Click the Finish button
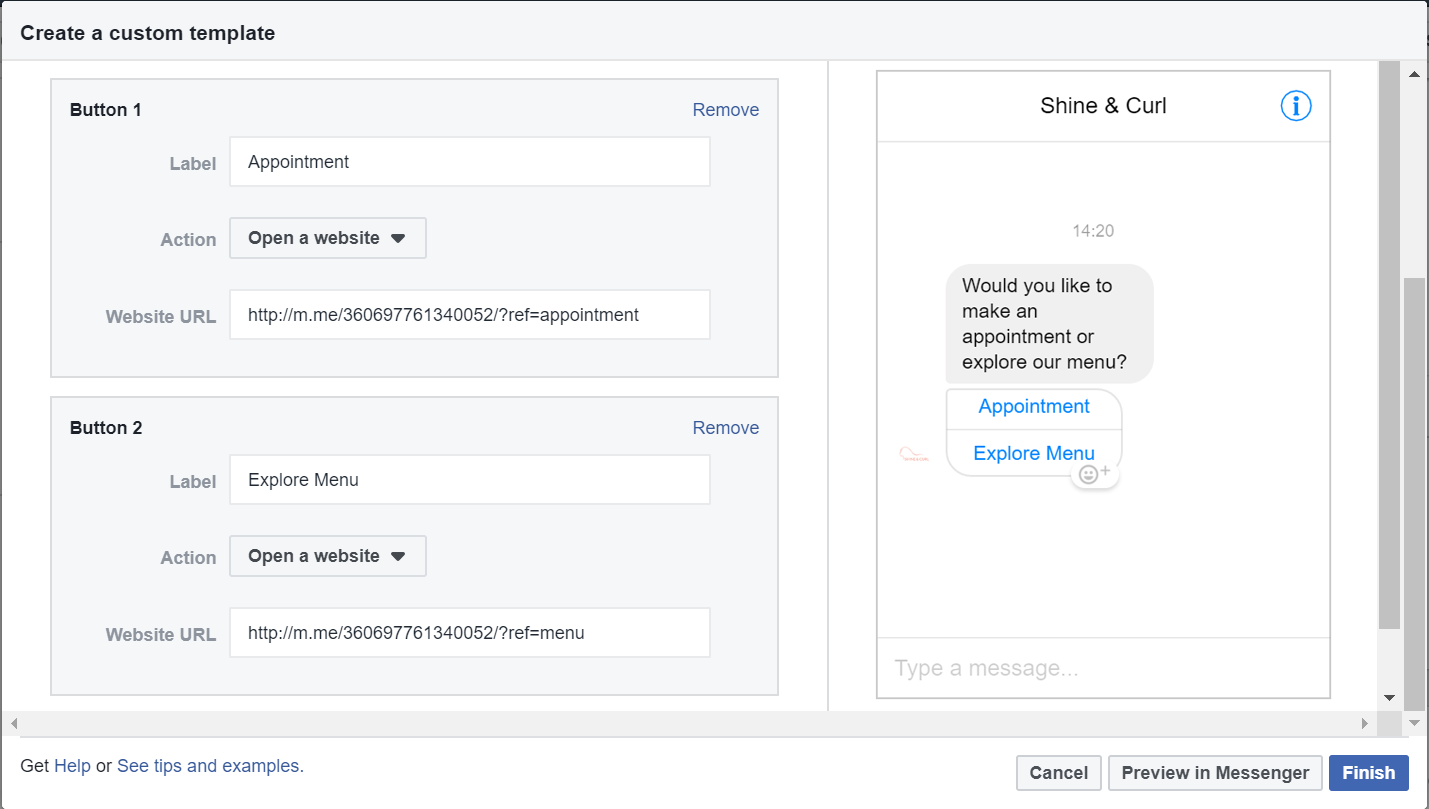 1368,773
